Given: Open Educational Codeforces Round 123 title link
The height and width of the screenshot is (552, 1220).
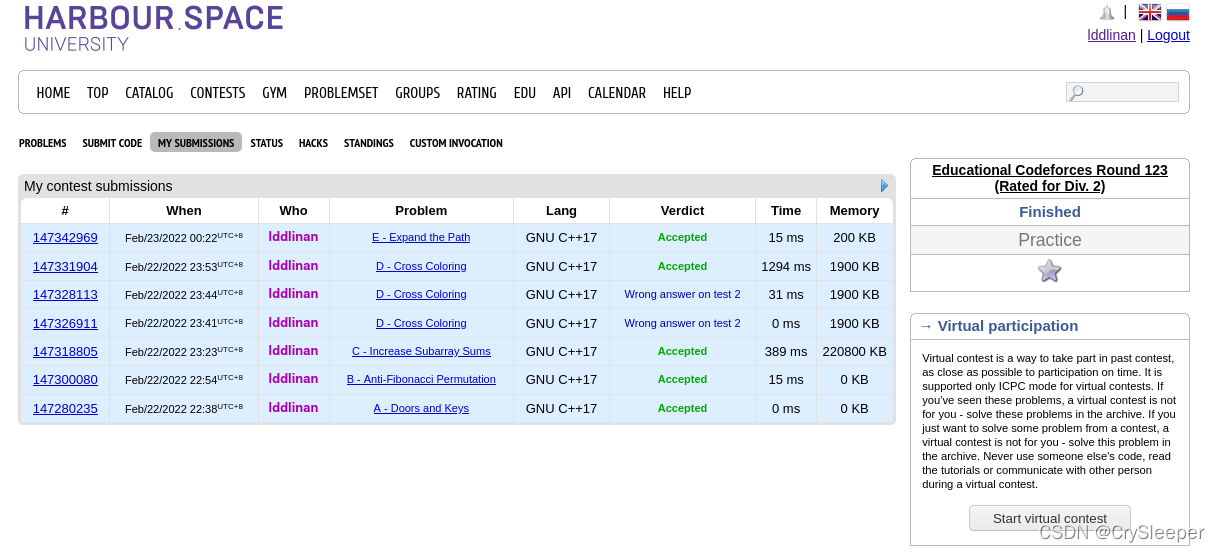Looking at the screenshot, I should (x=1050, y=178).
